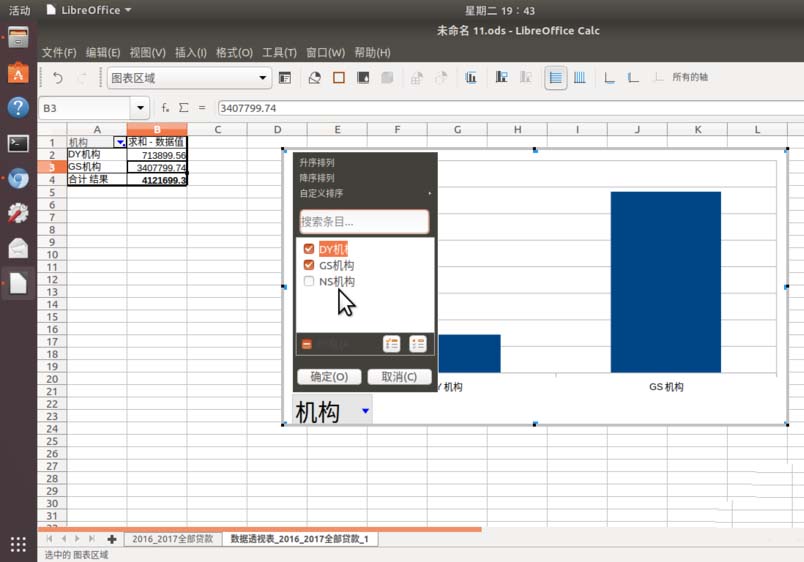This screenshot has width=804, height=562.
Task: Click 'show only current item' icon in filter popup
Action: coord(392,344)
